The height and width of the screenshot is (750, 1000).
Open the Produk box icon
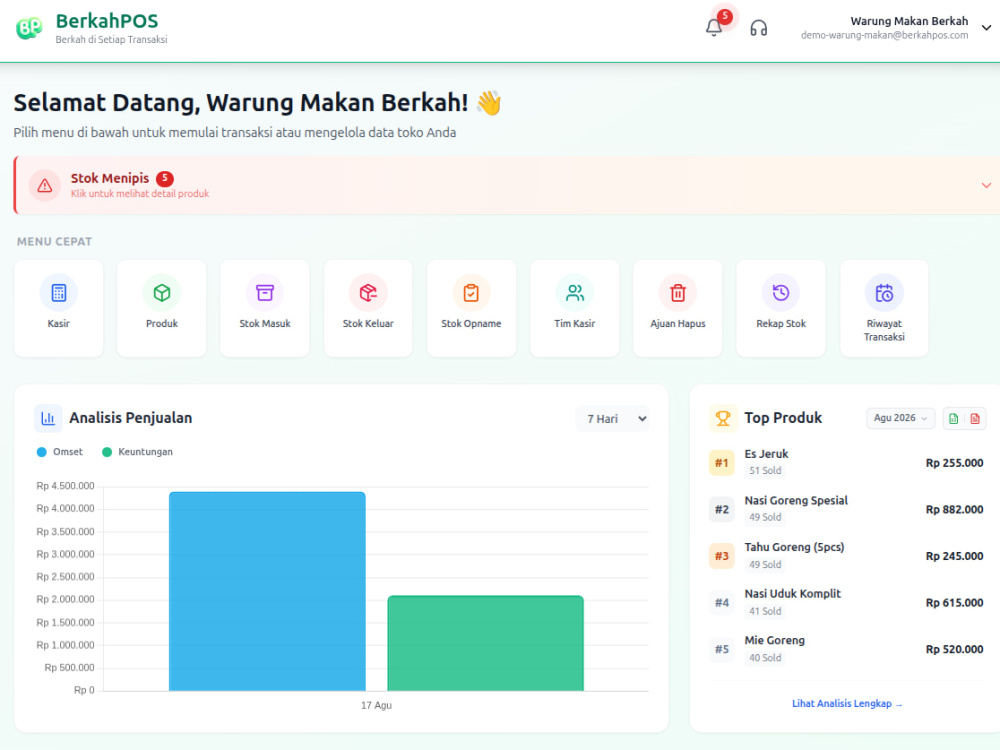[x=162, y=293]
